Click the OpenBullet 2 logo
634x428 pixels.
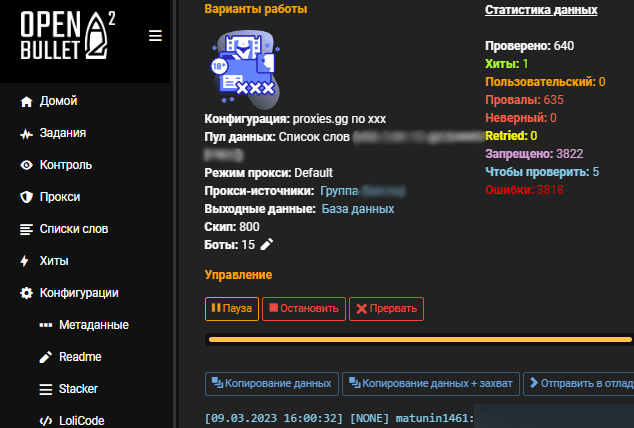pyautogui.click(x=68, y=35)
